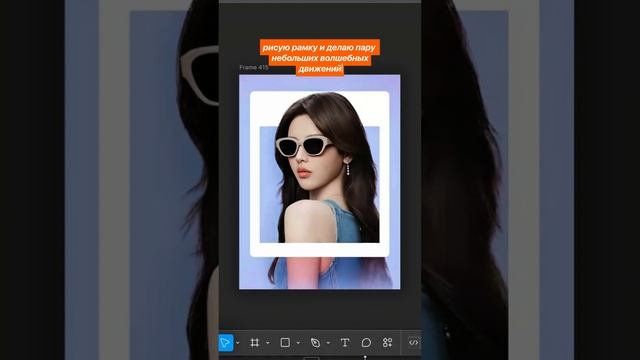
Task: Open Move tool options dropdown arrow
Action: (x=238, y=343)
